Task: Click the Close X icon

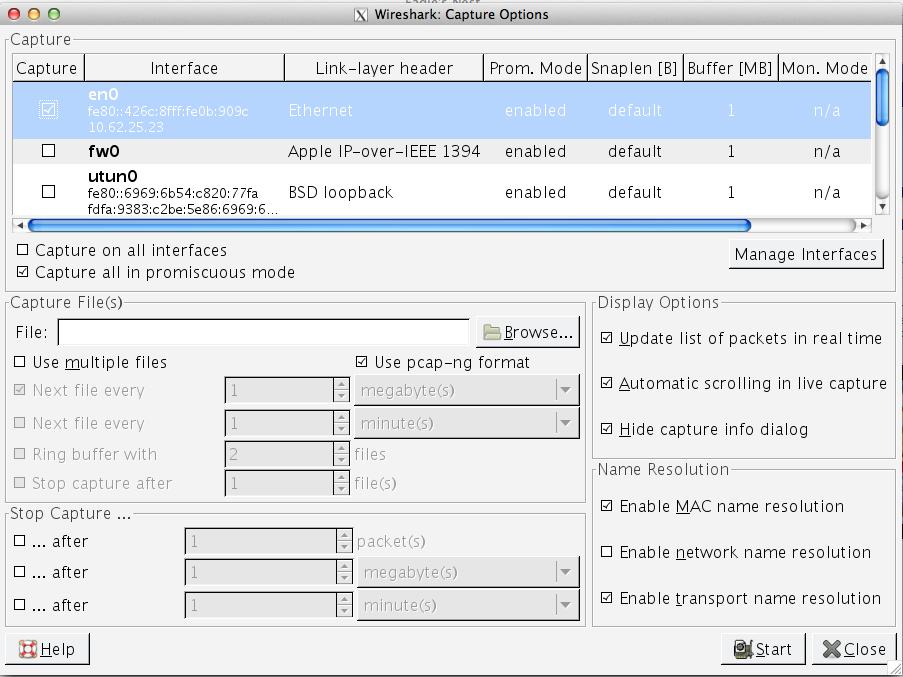Action: point(832,649)
